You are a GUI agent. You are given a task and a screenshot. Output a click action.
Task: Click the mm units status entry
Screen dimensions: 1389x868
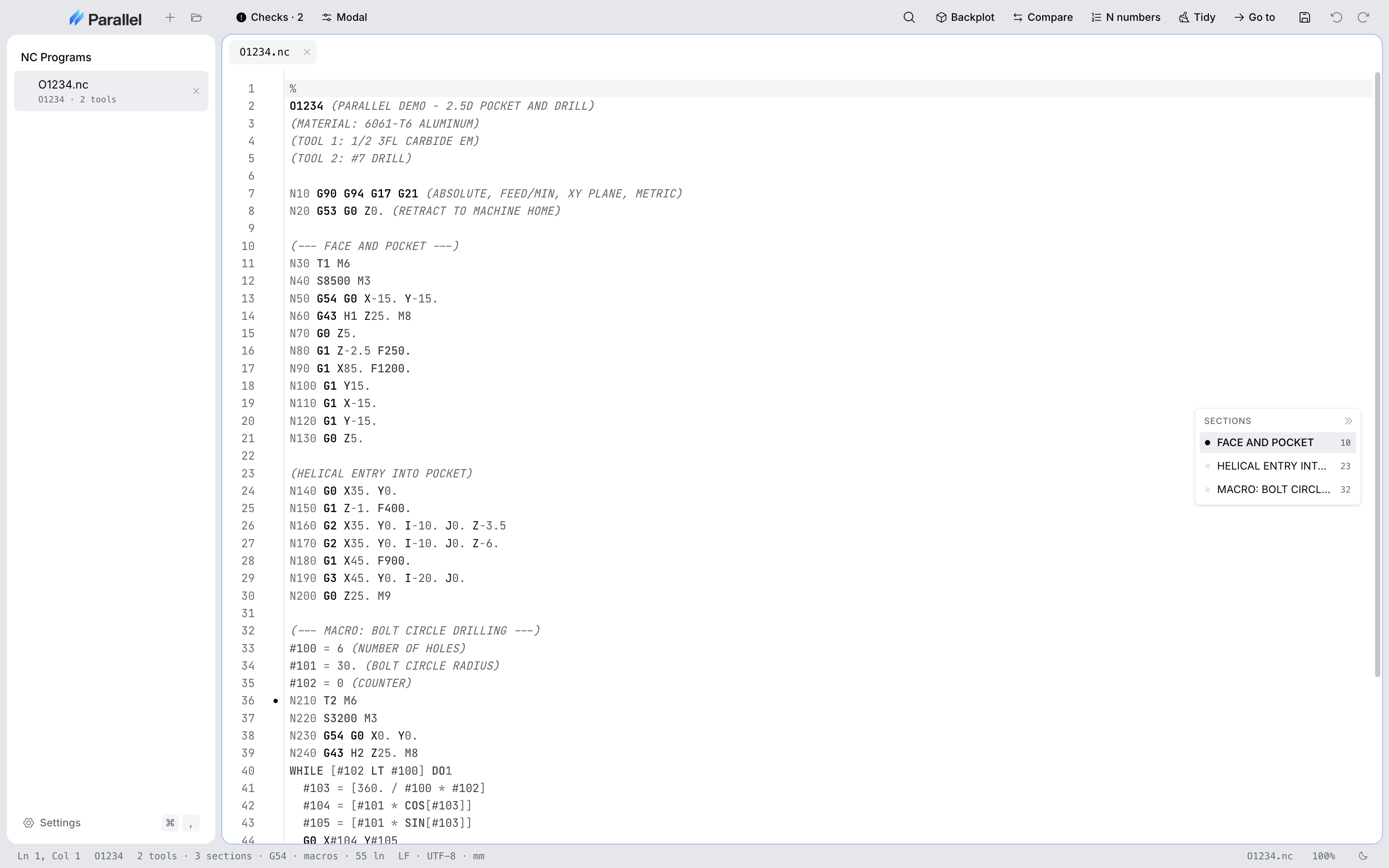click(x=479, y=856)
